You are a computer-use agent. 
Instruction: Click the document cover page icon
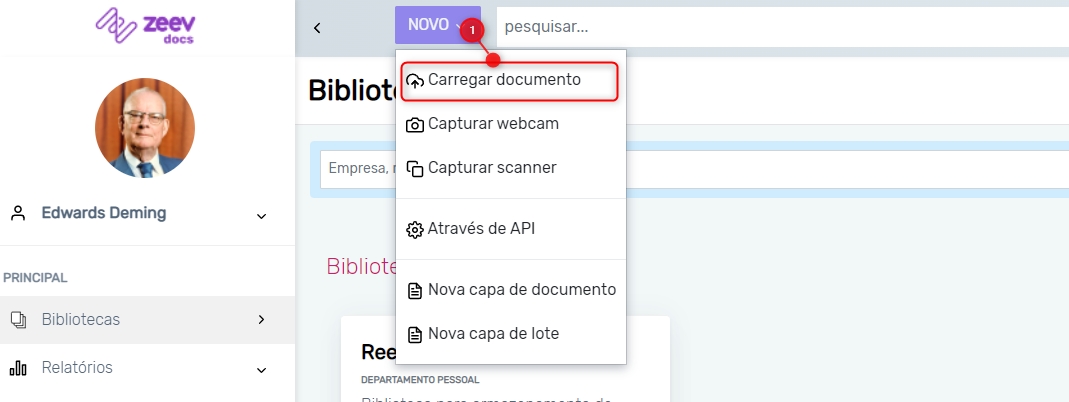[415, 291]
